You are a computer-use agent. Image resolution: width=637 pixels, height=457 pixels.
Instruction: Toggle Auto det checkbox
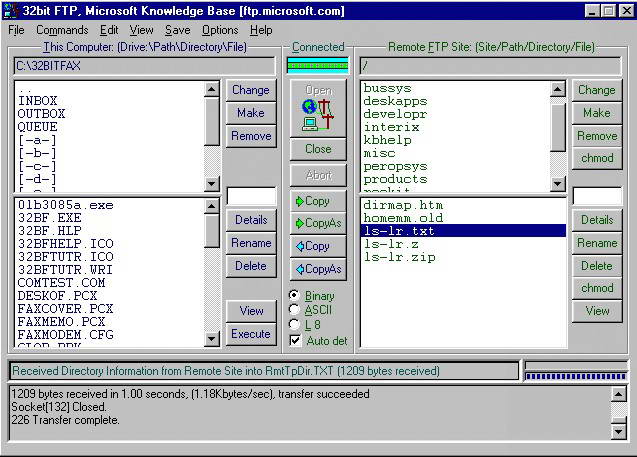click(x=318, y=340)
